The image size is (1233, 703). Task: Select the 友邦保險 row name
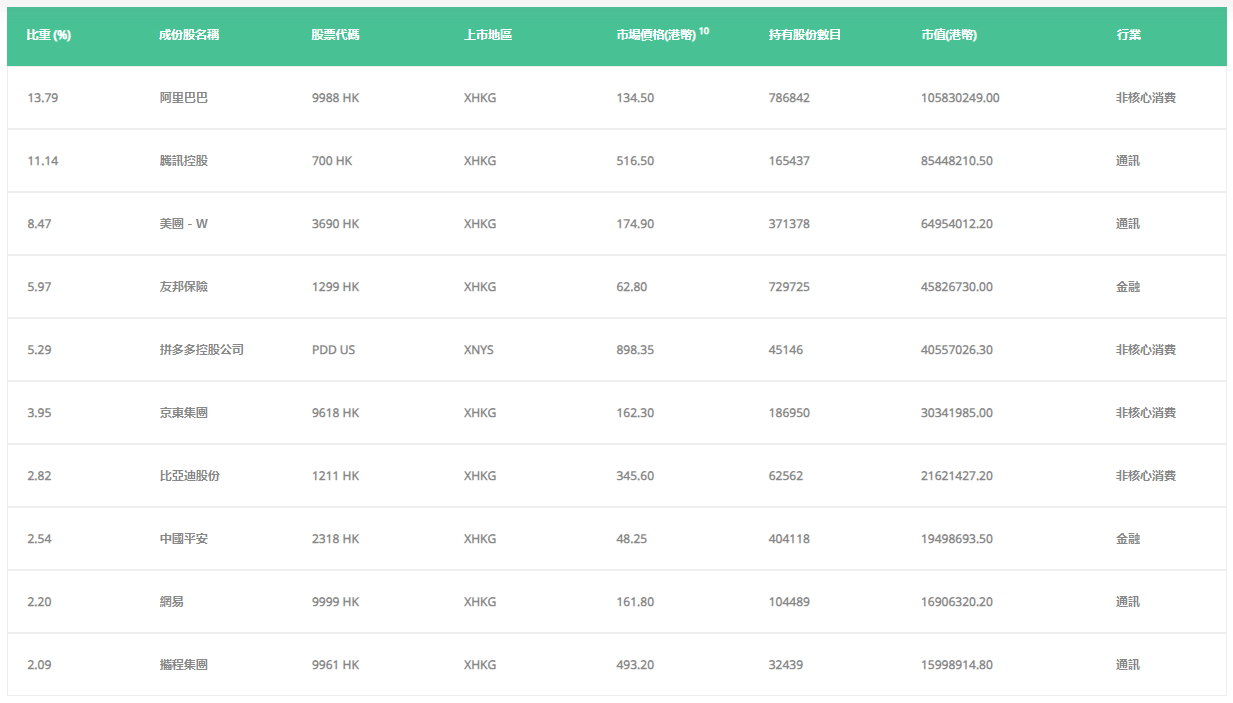tap(184, 287)
